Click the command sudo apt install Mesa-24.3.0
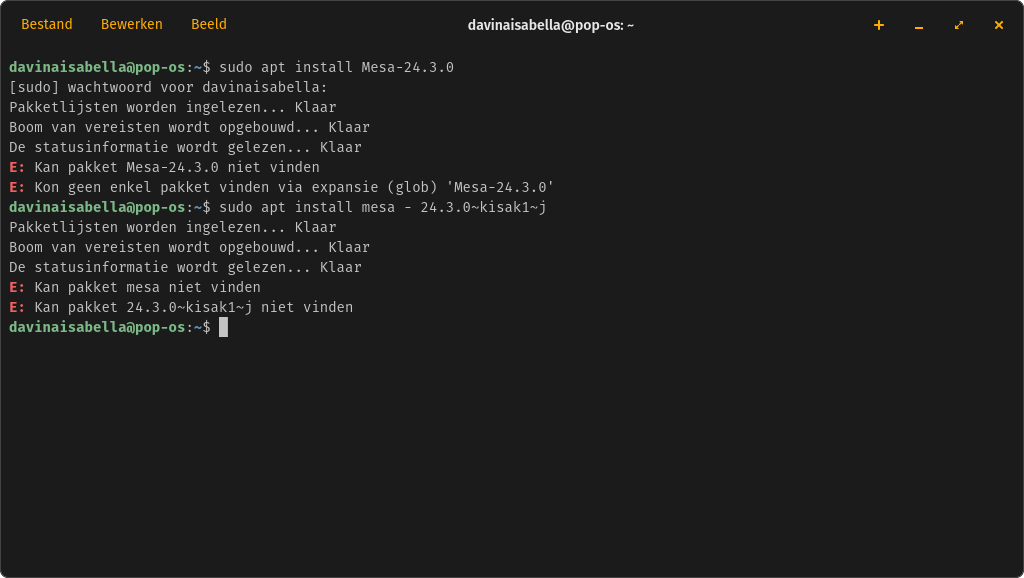 (336, 67)
